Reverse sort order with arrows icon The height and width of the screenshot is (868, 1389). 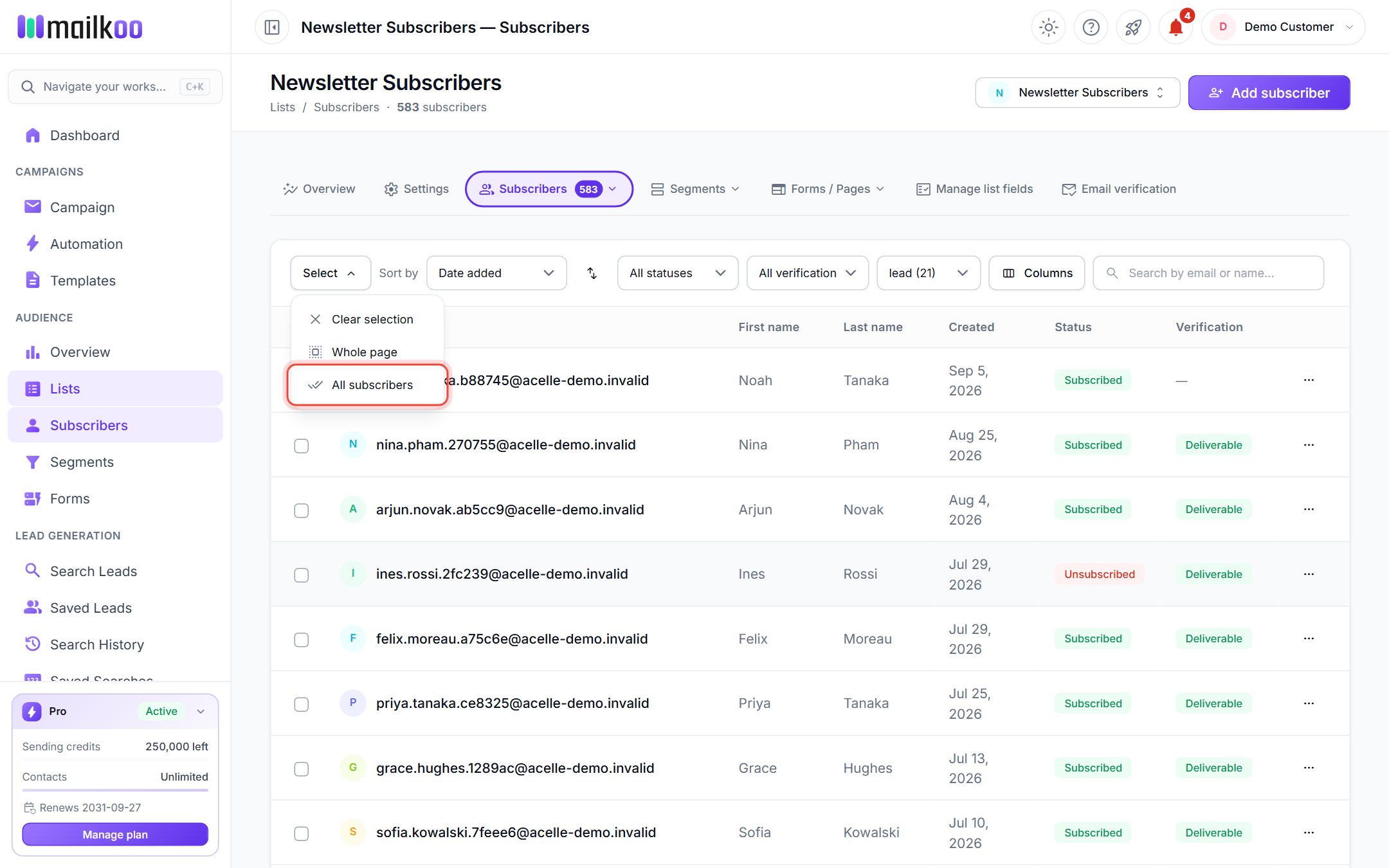592,273
